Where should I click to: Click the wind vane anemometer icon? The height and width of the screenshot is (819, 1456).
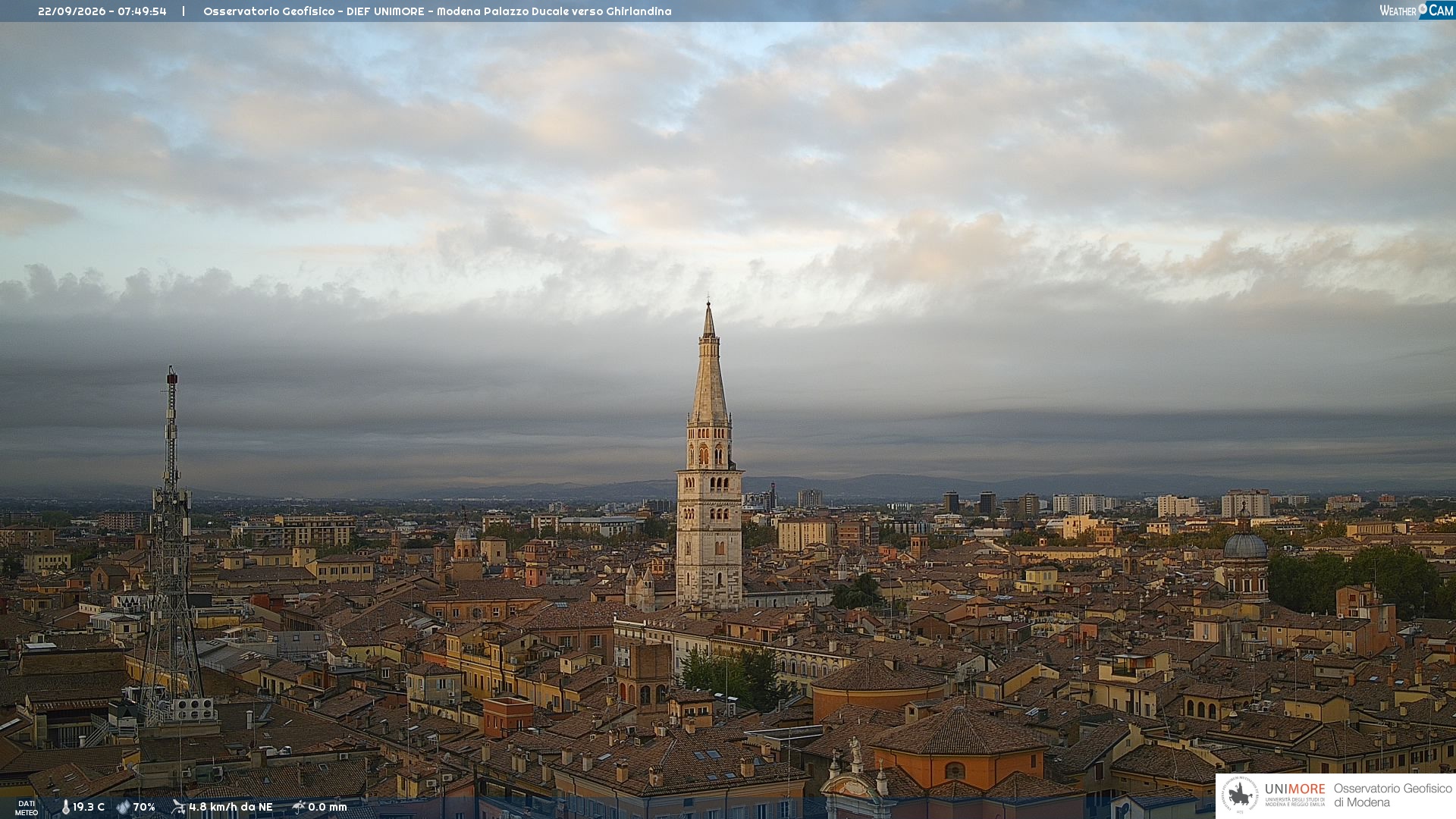tap(179, 807)
